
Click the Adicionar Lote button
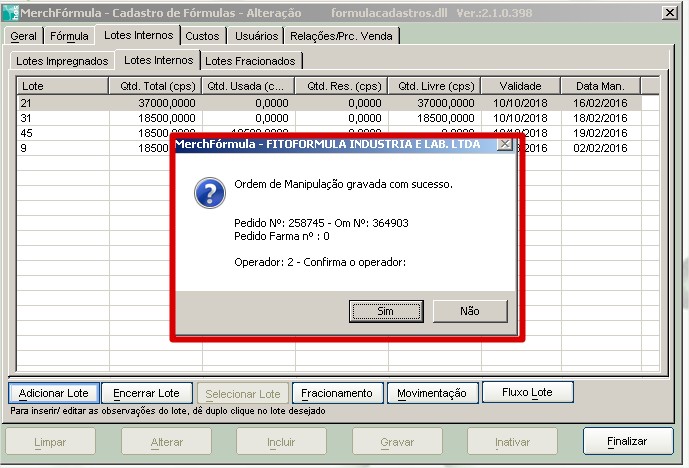pyautogui.click(x=54, y=393)
